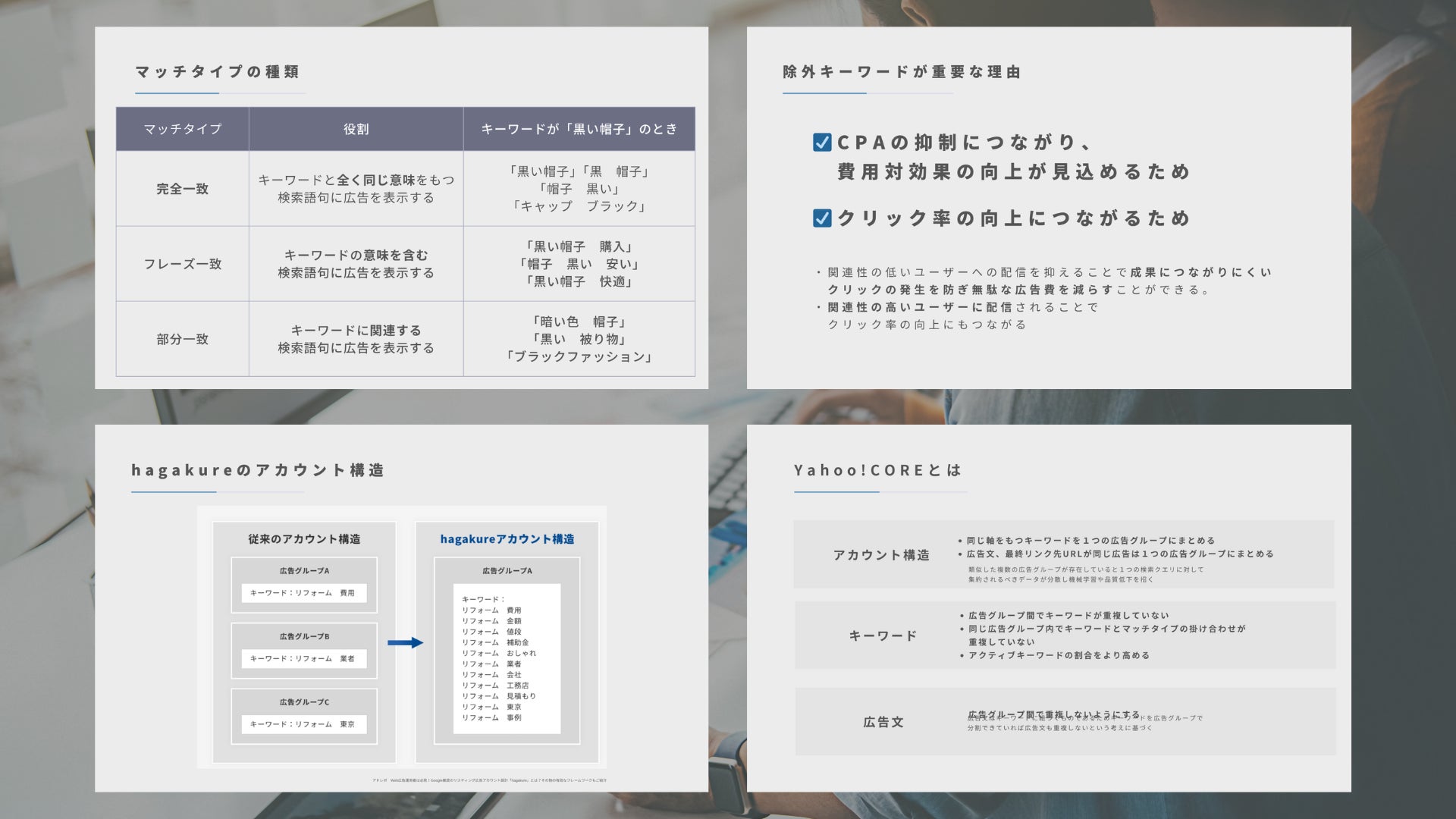Viewport: 1456px width, 819px height.
Task: Click the hagakureのアカウント構造 heading
Action: 258,470
